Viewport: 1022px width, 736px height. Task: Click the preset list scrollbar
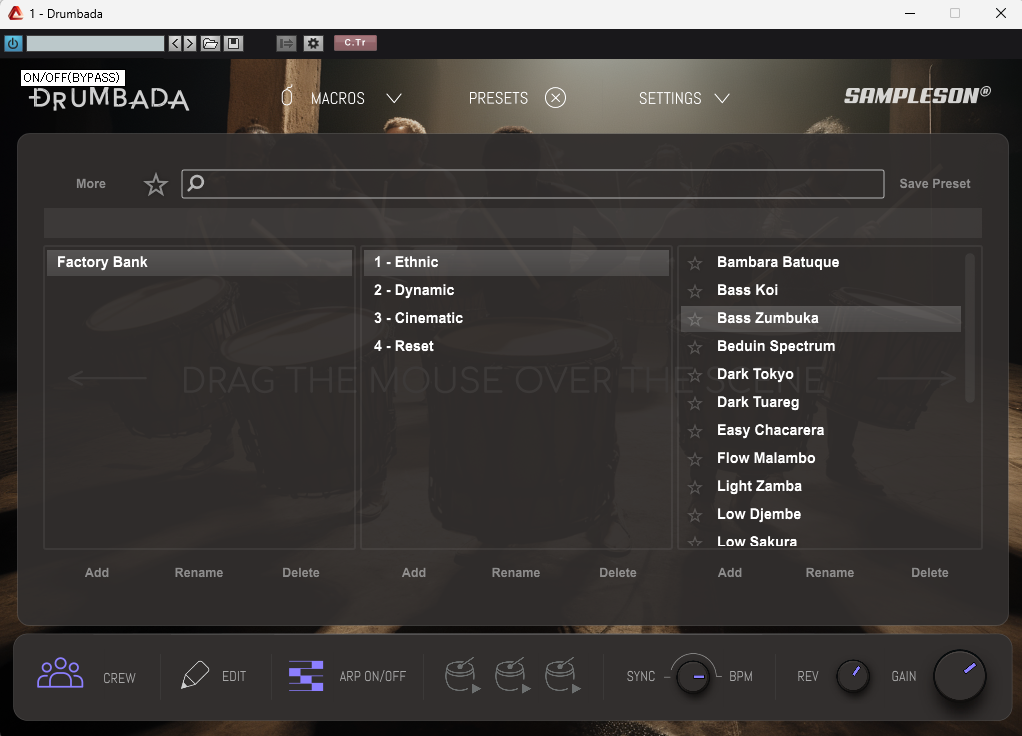click(x=970, y=328)
